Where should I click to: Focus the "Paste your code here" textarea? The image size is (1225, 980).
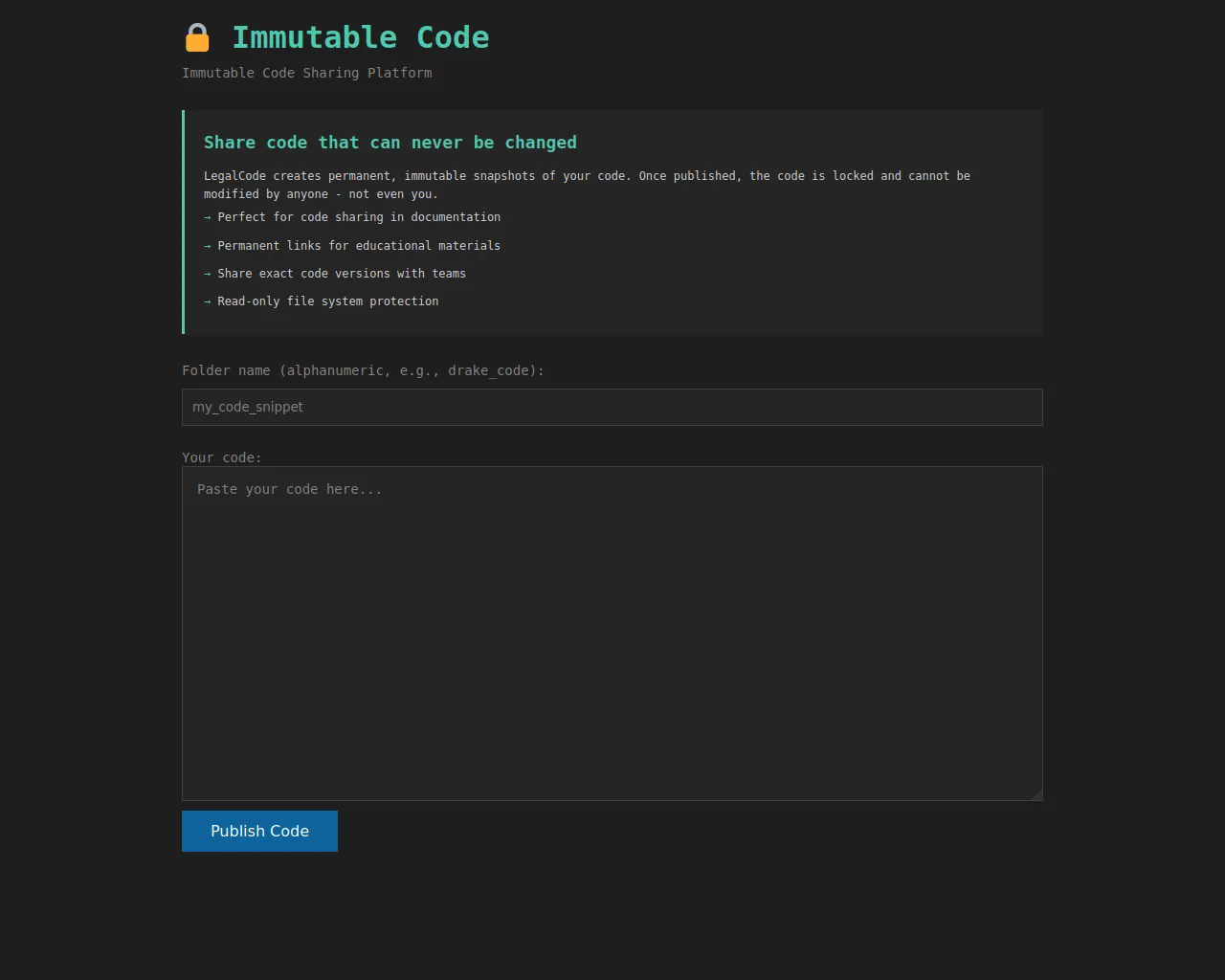coord(612,633)
